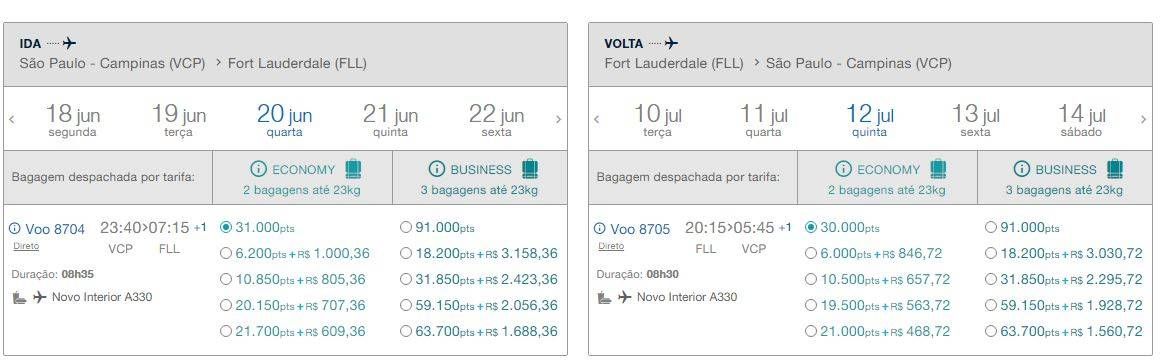Select the 18 jun segunda date

[x=72, y=121]
